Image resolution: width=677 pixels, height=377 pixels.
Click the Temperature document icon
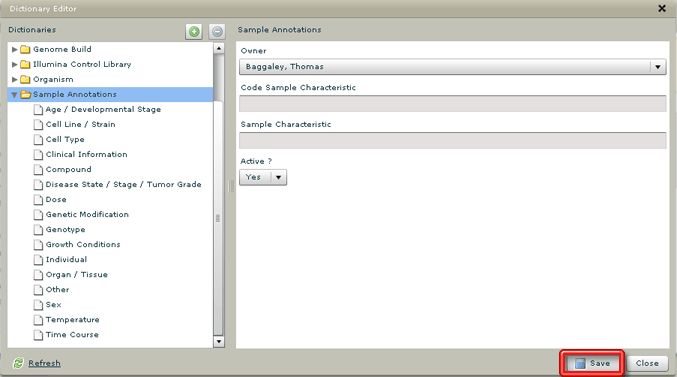coord(38,320)
